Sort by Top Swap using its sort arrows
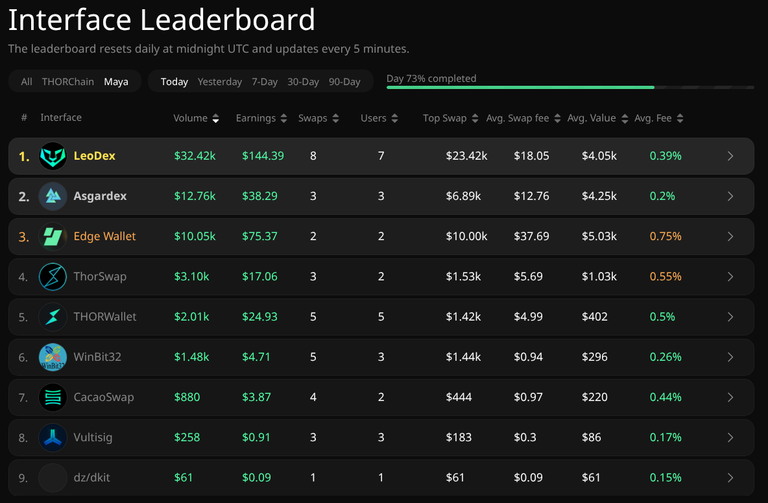This screenshot has width=768, height=503. tap(475, 119)
